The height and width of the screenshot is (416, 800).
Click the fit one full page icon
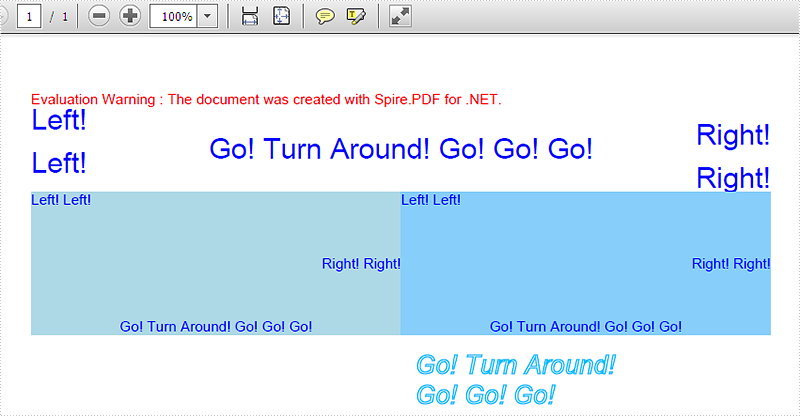click(x=282, y=16)
